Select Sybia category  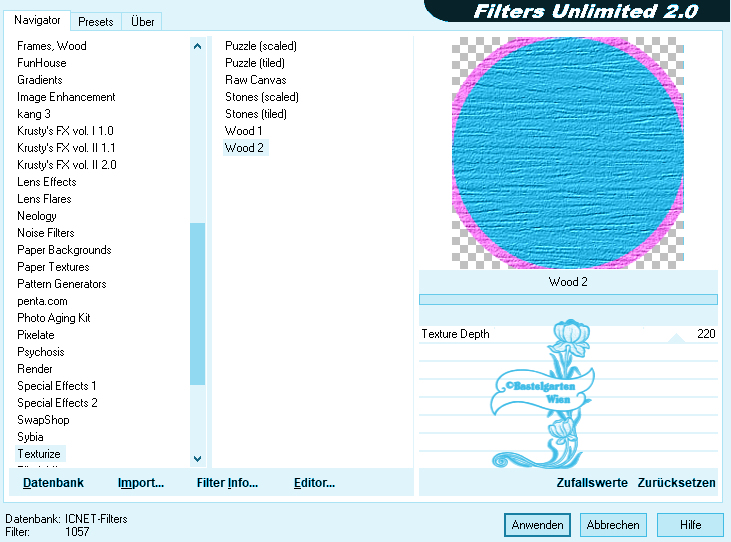[x=30, y=437]
